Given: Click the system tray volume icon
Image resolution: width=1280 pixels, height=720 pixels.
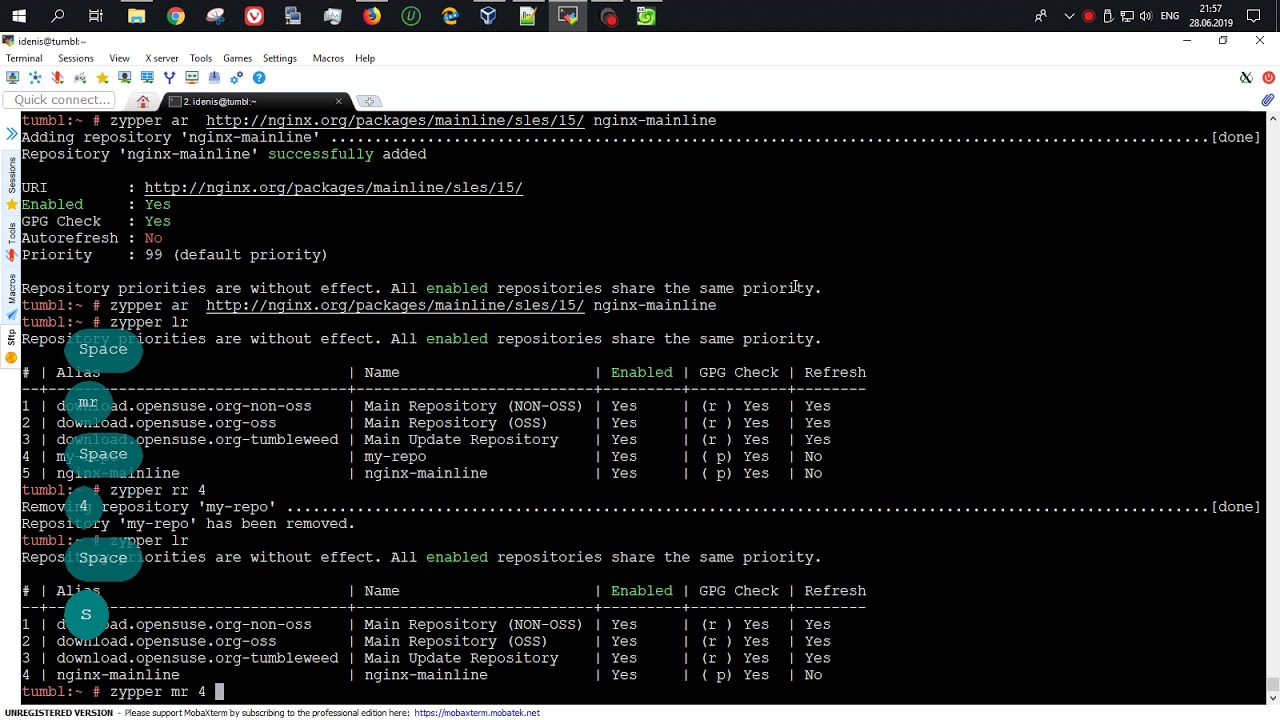Looking at the screenshot, I should click(1145, 16).
